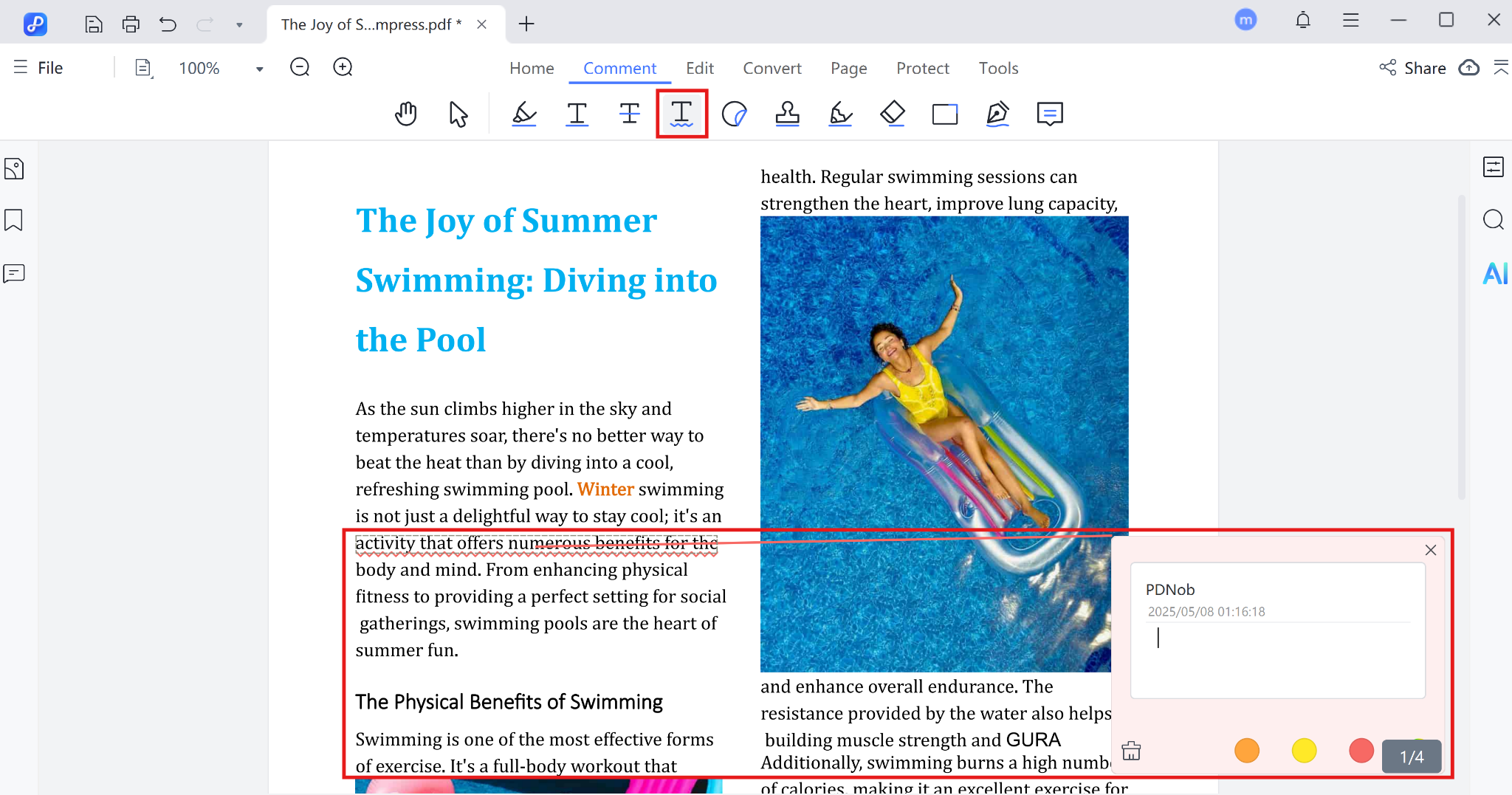Click inside the PDNob comment text field
The image size is (1512, 795).
tap(1277, 657)
